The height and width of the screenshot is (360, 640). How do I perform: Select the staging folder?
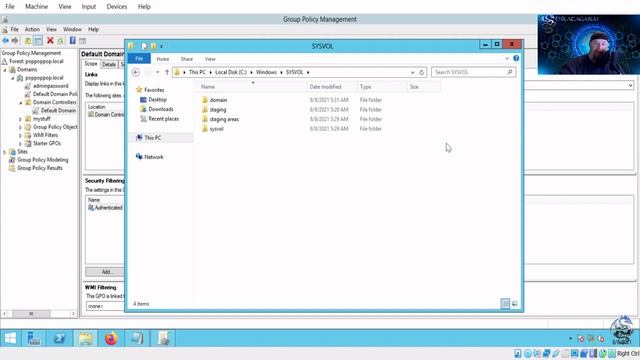coord(218,110)
